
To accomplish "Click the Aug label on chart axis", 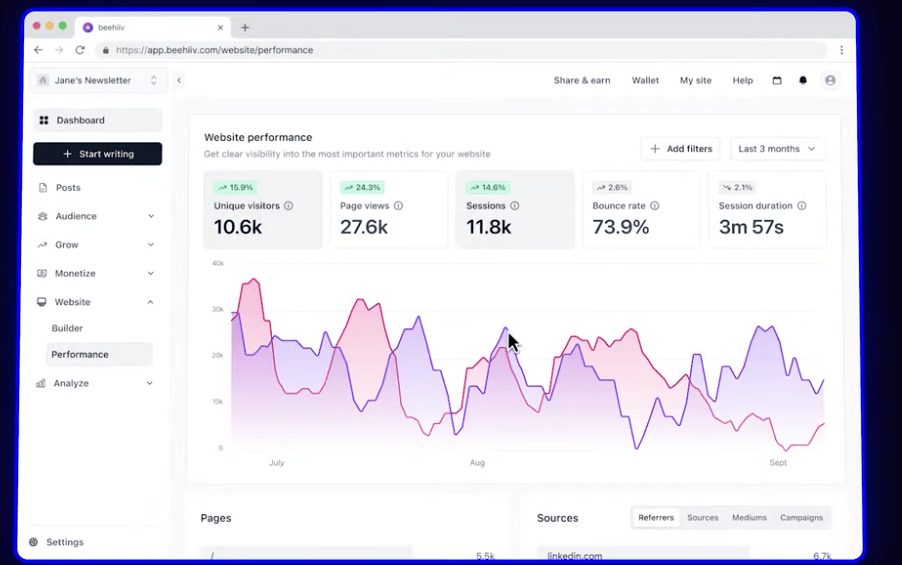I will click(x=477, y=463).
